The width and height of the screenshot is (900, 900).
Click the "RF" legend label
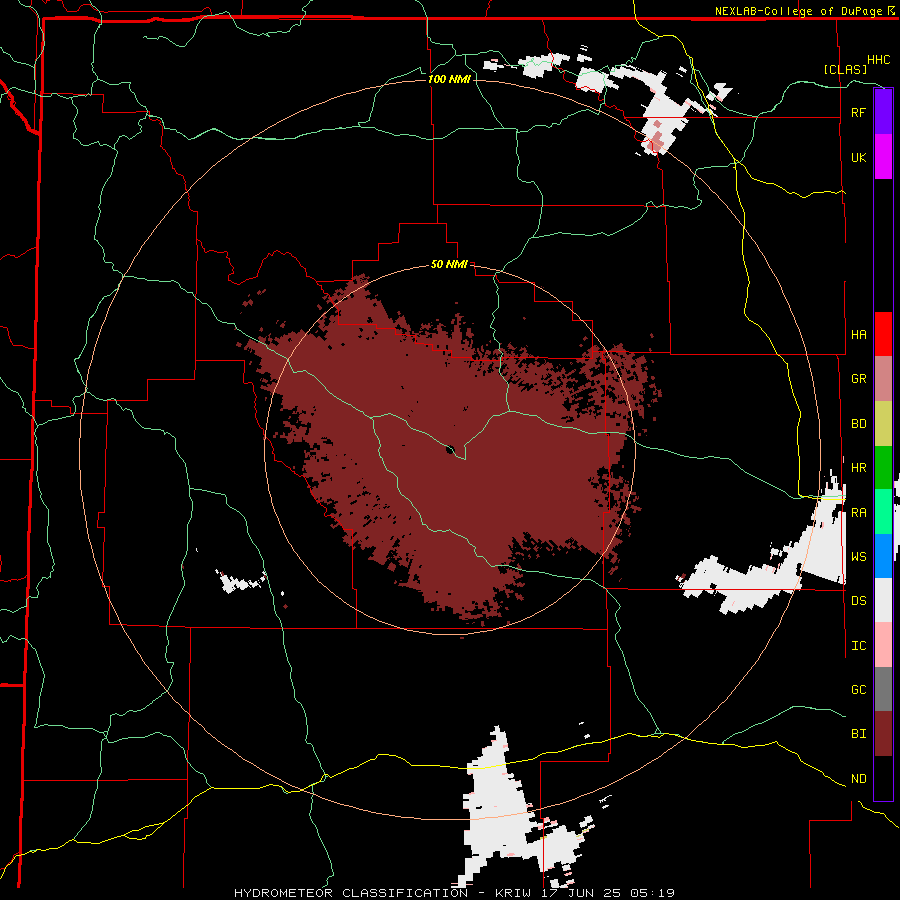tap(858, 112)
